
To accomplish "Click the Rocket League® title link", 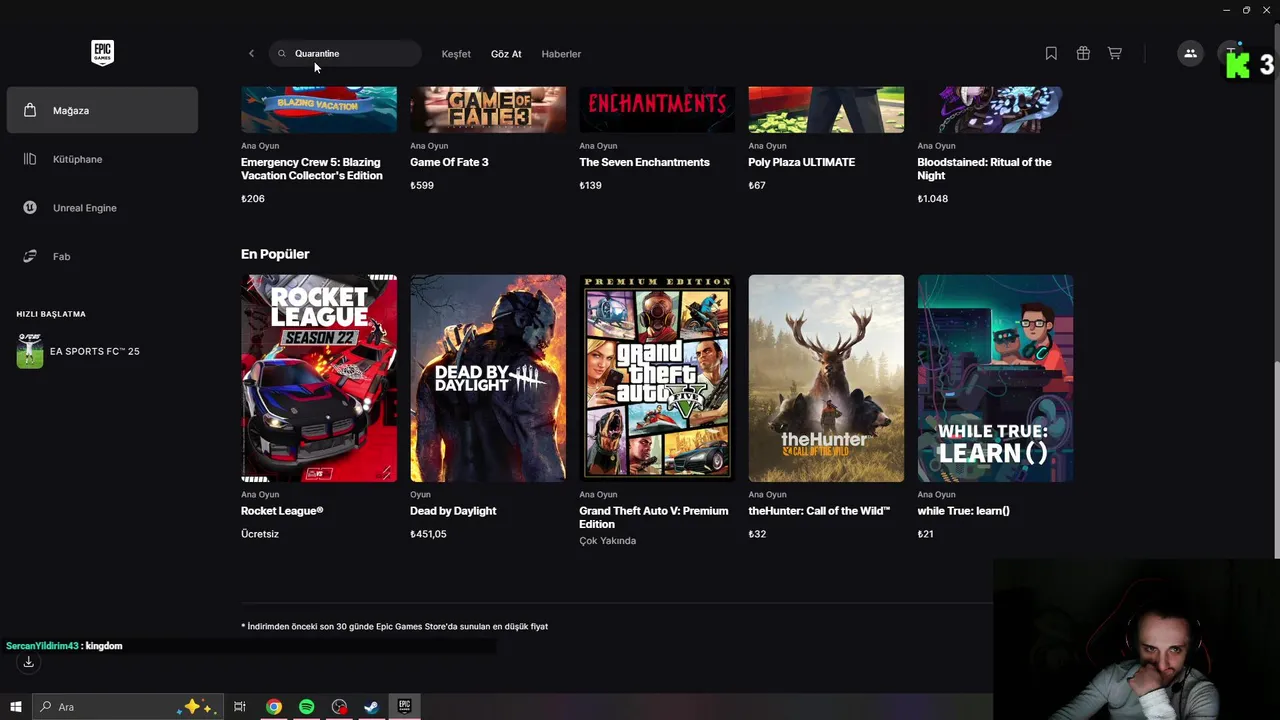I will (x=282, y=511).
